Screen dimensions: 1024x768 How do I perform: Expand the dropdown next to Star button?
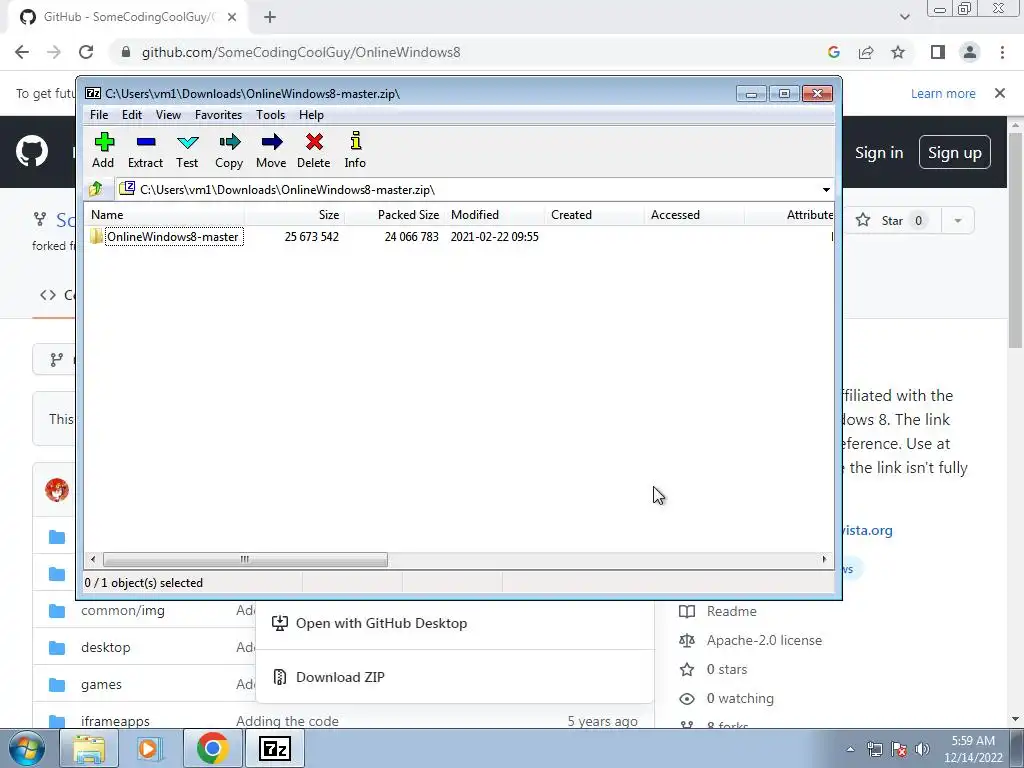(x=958, y=221)
